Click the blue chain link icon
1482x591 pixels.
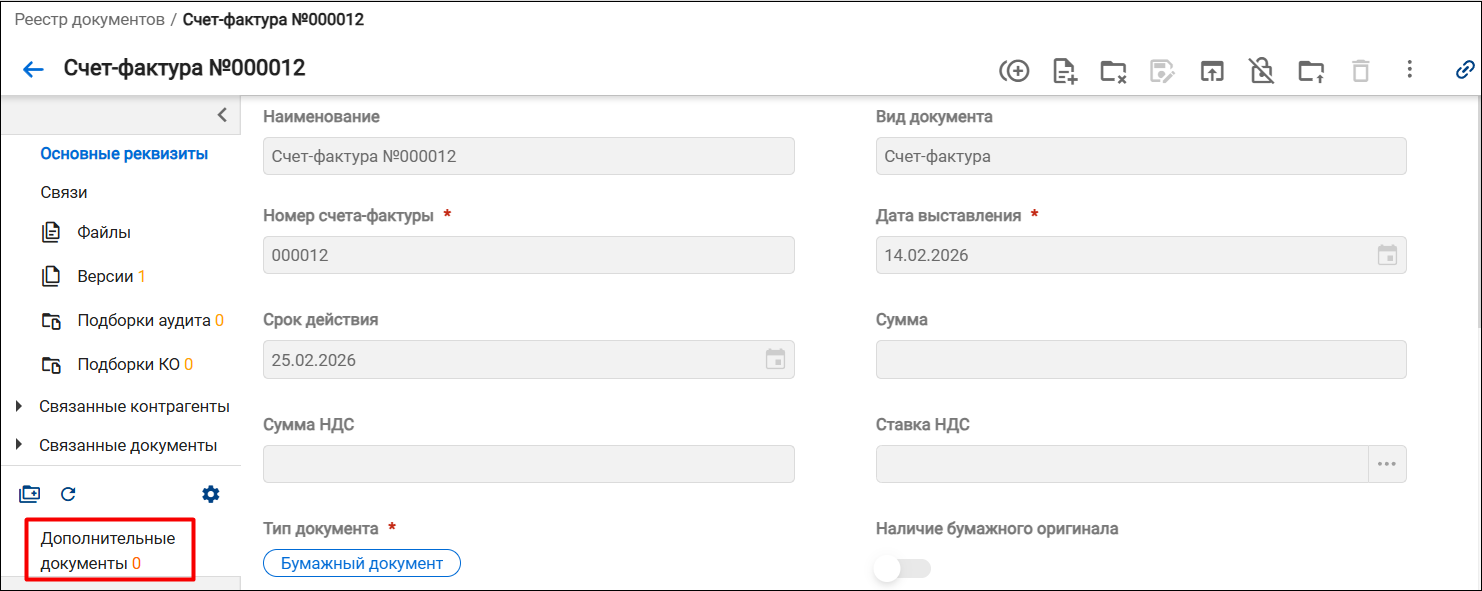tap(1465, 69)
